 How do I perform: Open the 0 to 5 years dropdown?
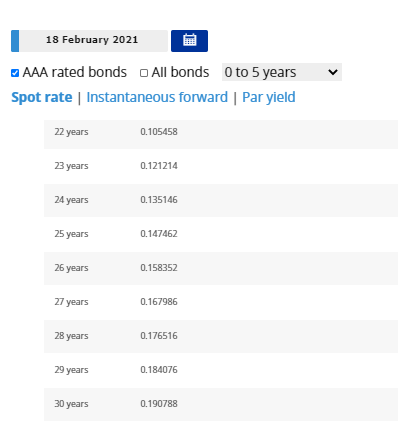[x=282, y=72]
